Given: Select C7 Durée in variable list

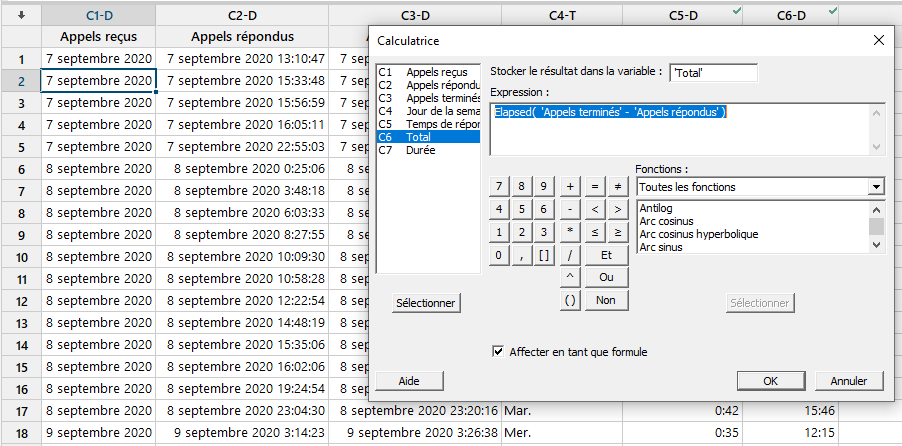Looking at the screenshot, I should pyautogui.click(x=427, y=150).
